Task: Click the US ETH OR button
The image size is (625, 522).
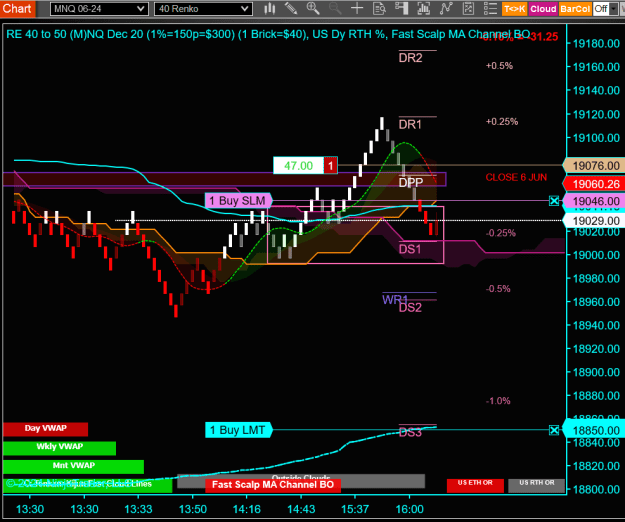Action: point(475,485)
